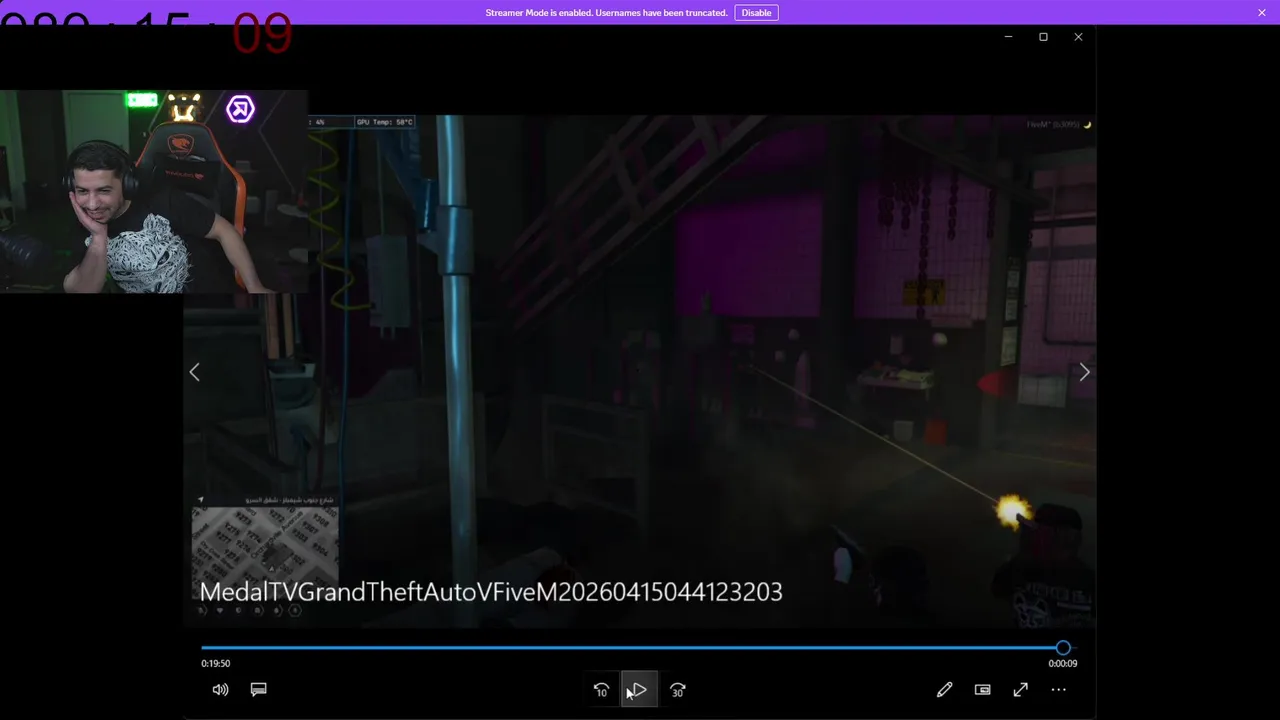
Task: Open the captions and subtitles menu
Action: tap(258, 690)
